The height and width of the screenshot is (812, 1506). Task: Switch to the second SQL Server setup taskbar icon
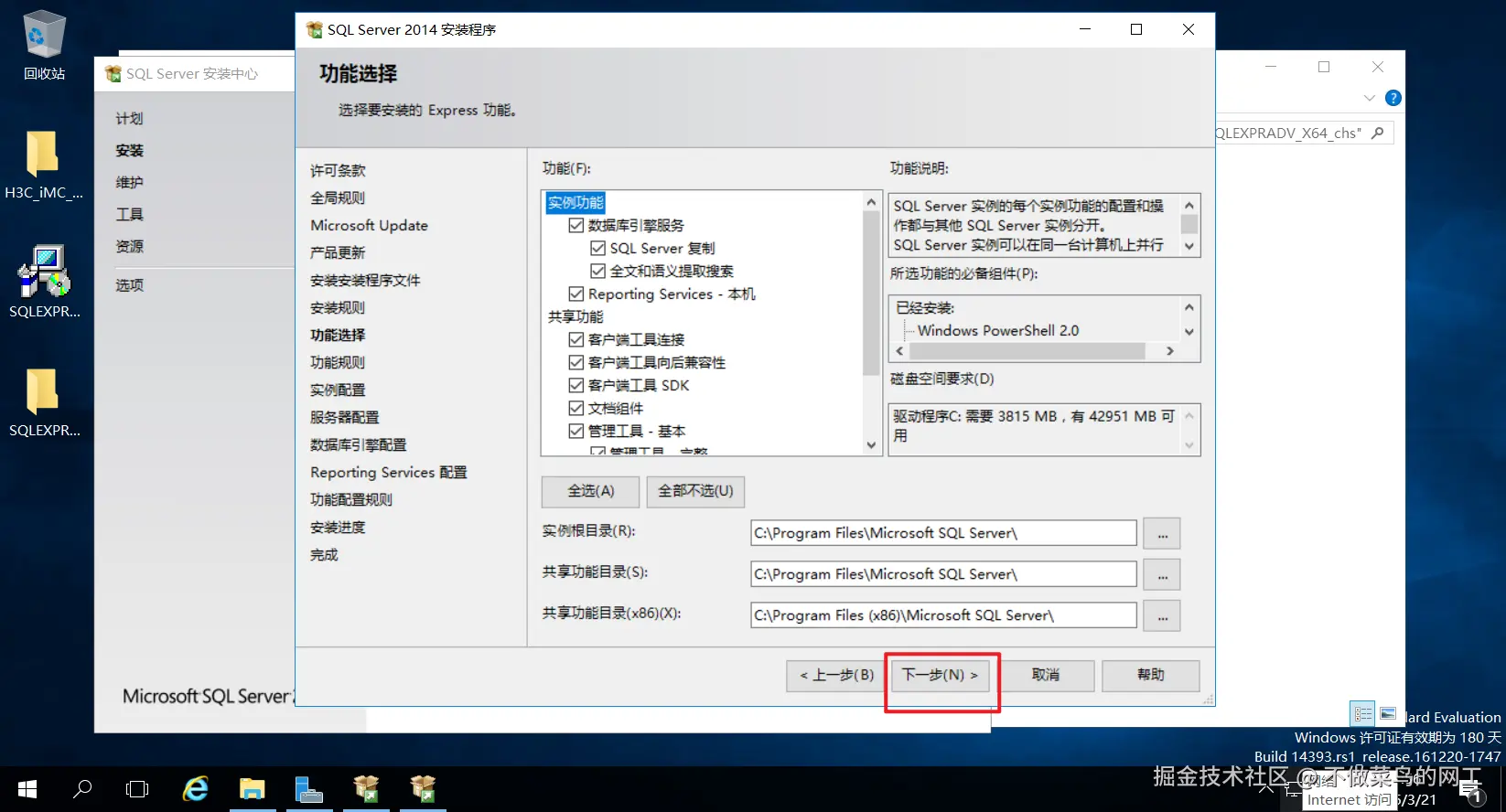423,789
